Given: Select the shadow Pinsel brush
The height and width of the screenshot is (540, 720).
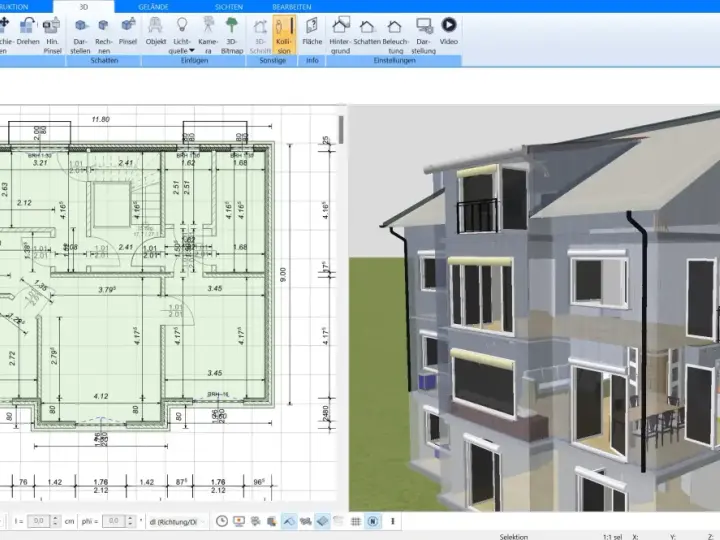Looking at the screenshot, I should tap(128, 31).
